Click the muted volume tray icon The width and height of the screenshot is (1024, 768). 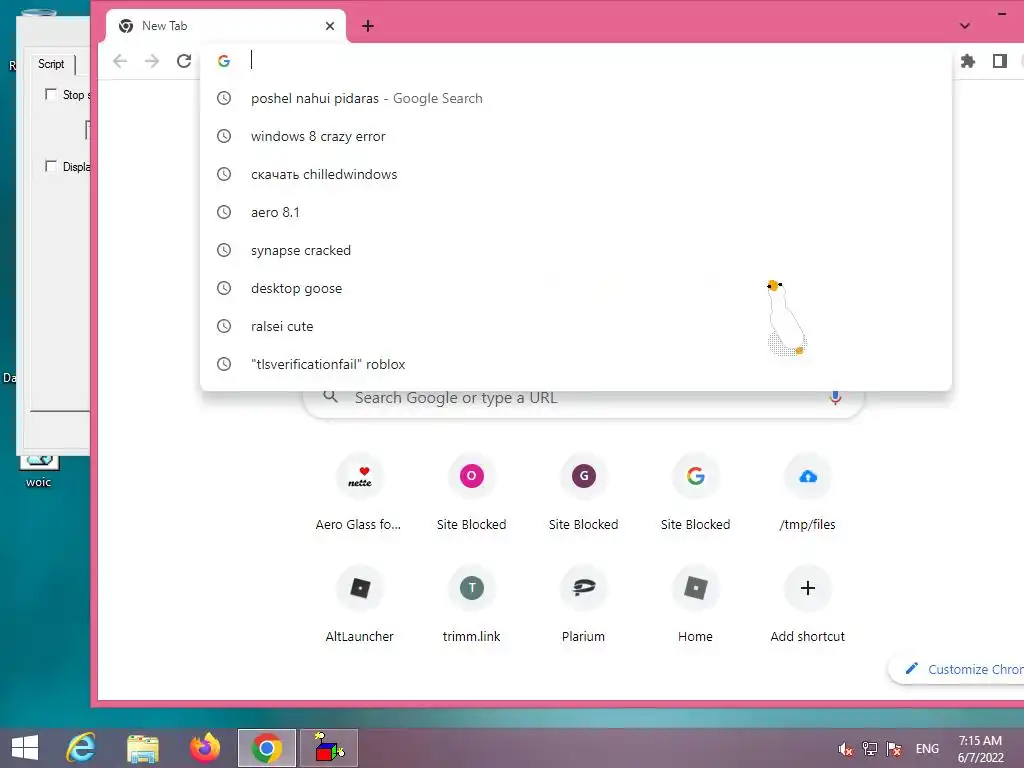click(846, 749)
